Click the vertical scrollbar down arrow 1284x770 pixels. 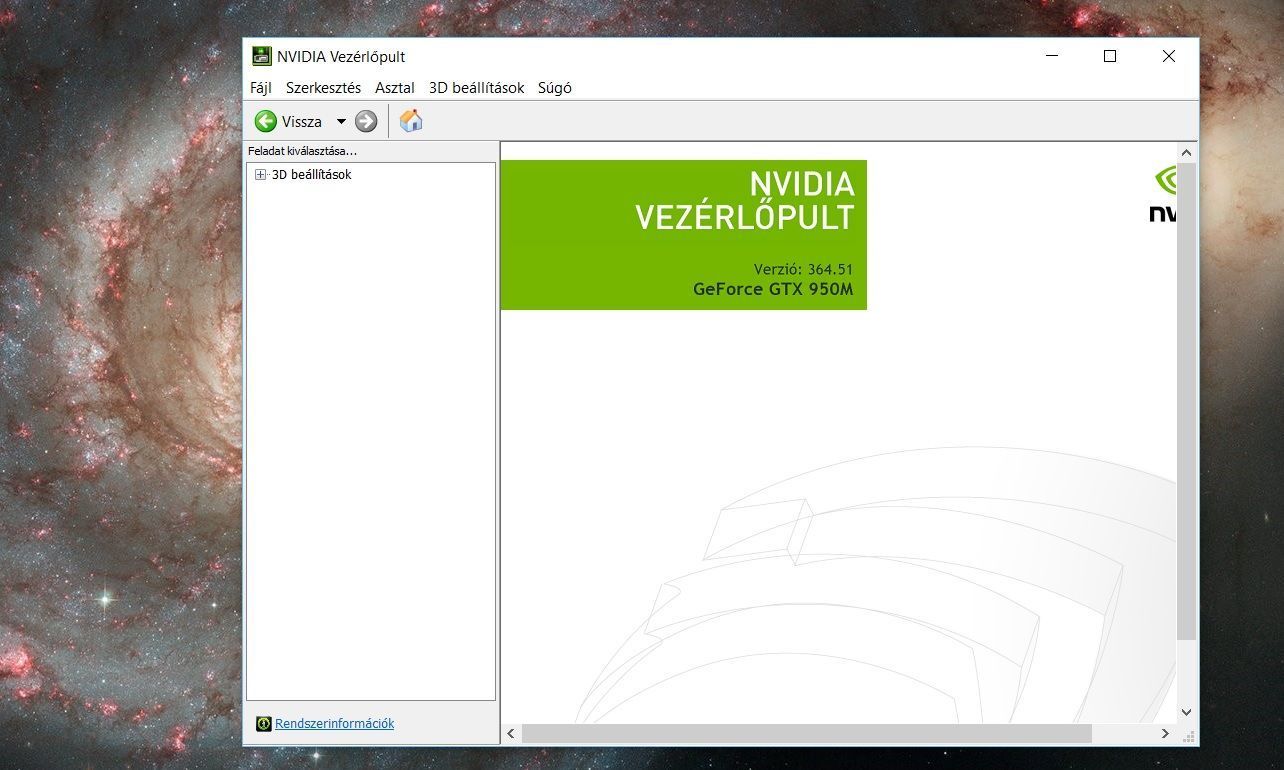point(1187,713)
